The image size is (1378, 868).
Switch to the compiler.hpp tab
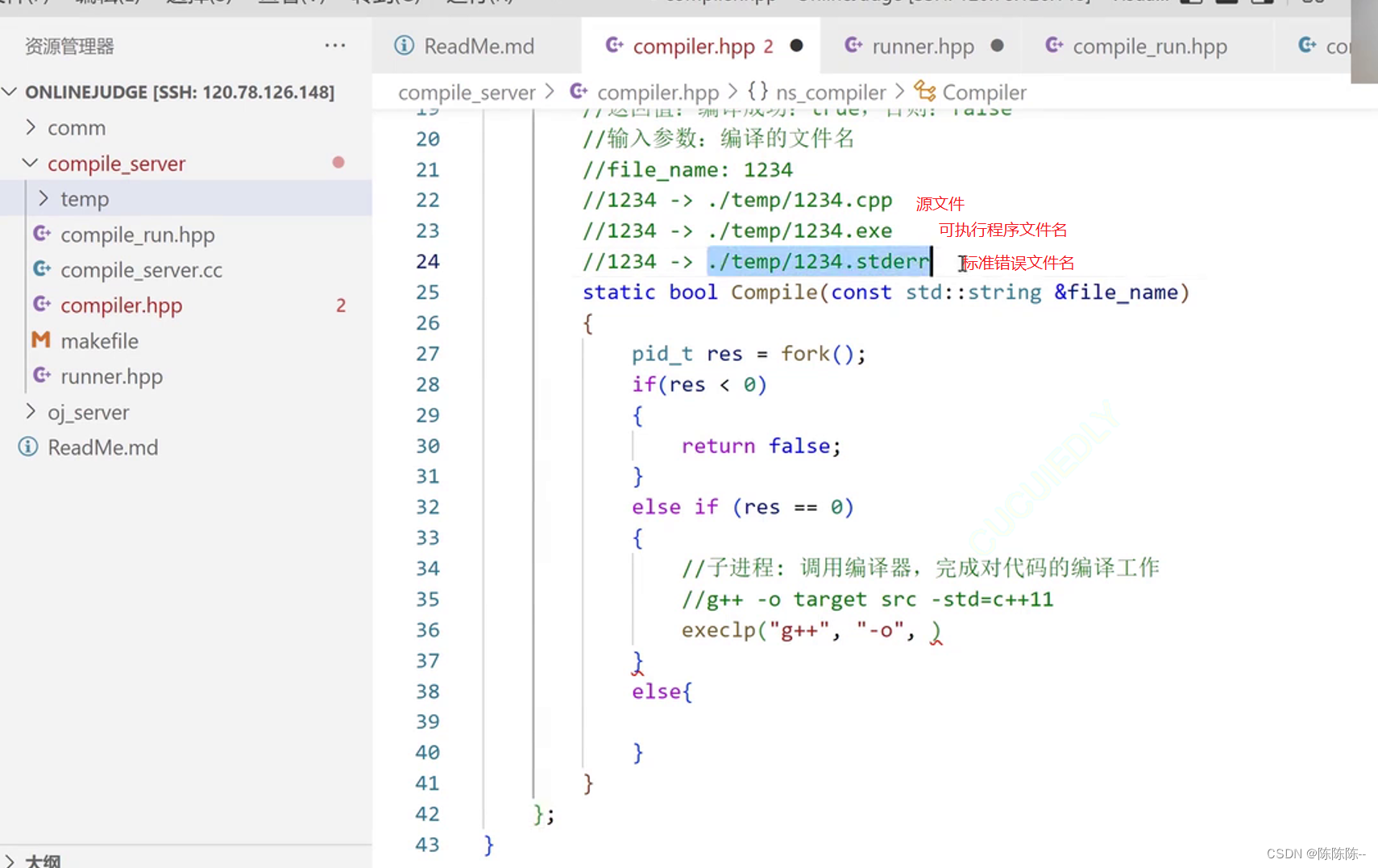pyautogui.click(x=699, y=46)
